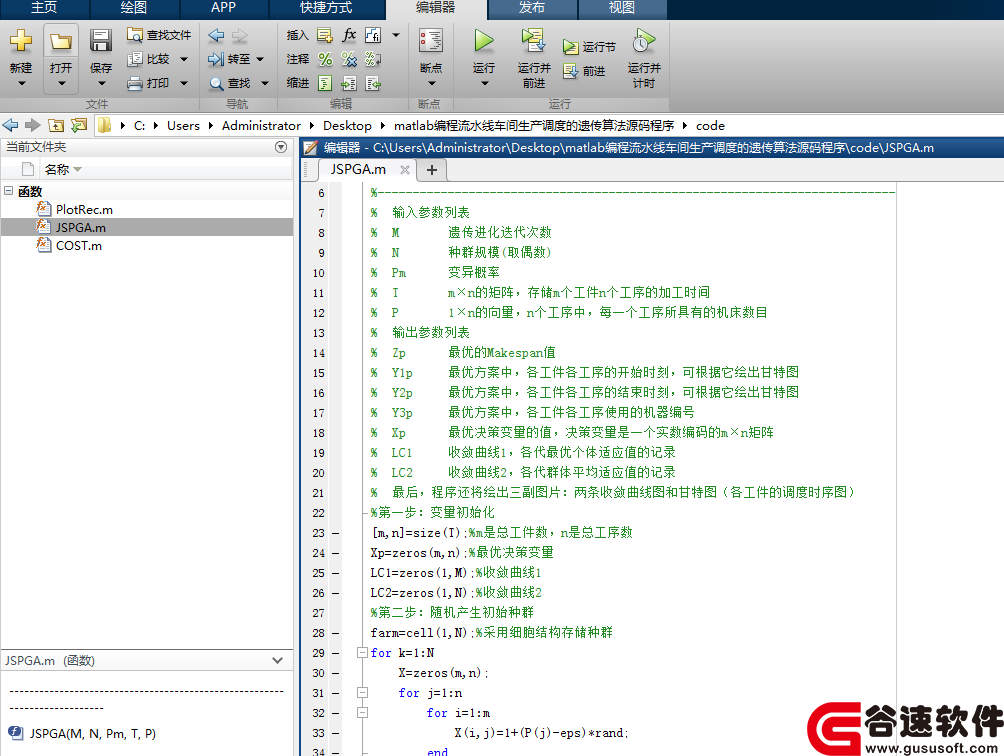Click the Compare (比较) icon
The height and width of the screenshot is (756, 1004).
coord(134,59)
